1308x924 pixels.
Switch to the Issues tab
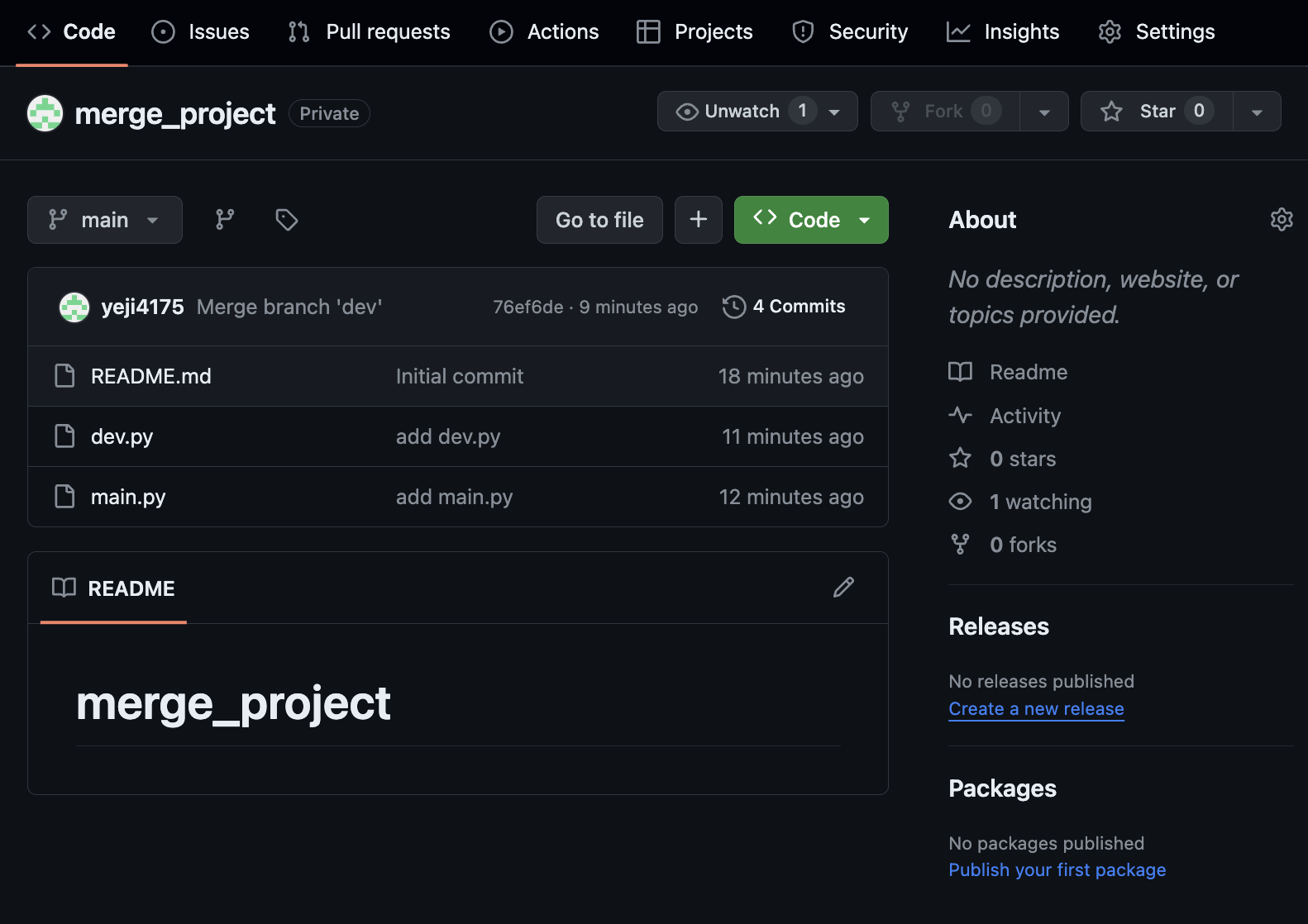pyautogui.click(x=201, y=32)
